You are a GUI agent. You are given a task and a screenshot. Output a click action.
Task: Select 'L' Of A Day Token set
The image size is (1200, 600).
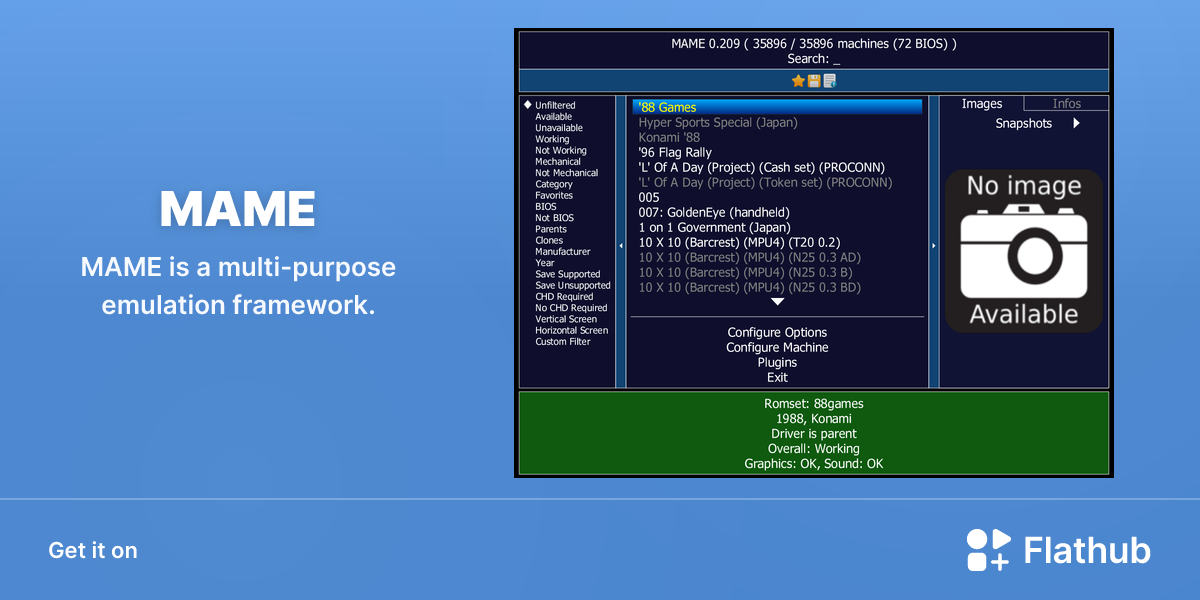pyautogui.click(x=765, y=183)
